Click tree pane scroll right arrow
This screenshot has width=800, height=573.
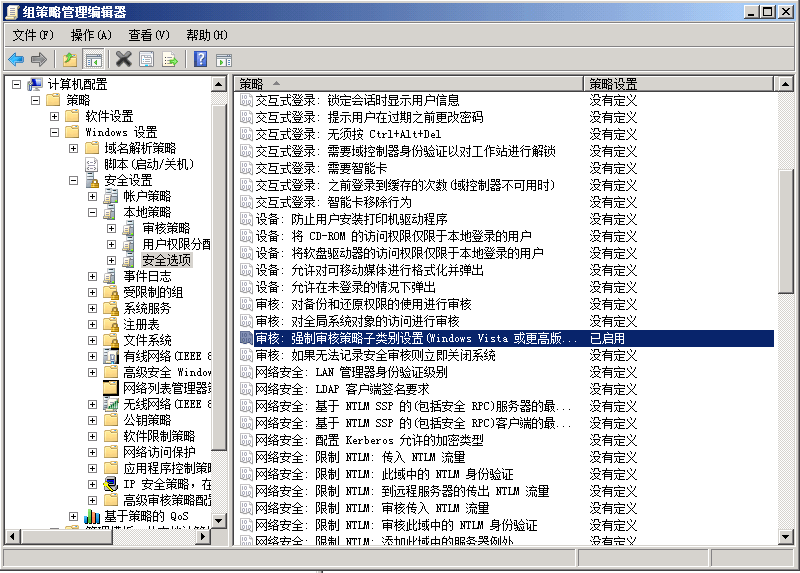[x=204, y=537]
